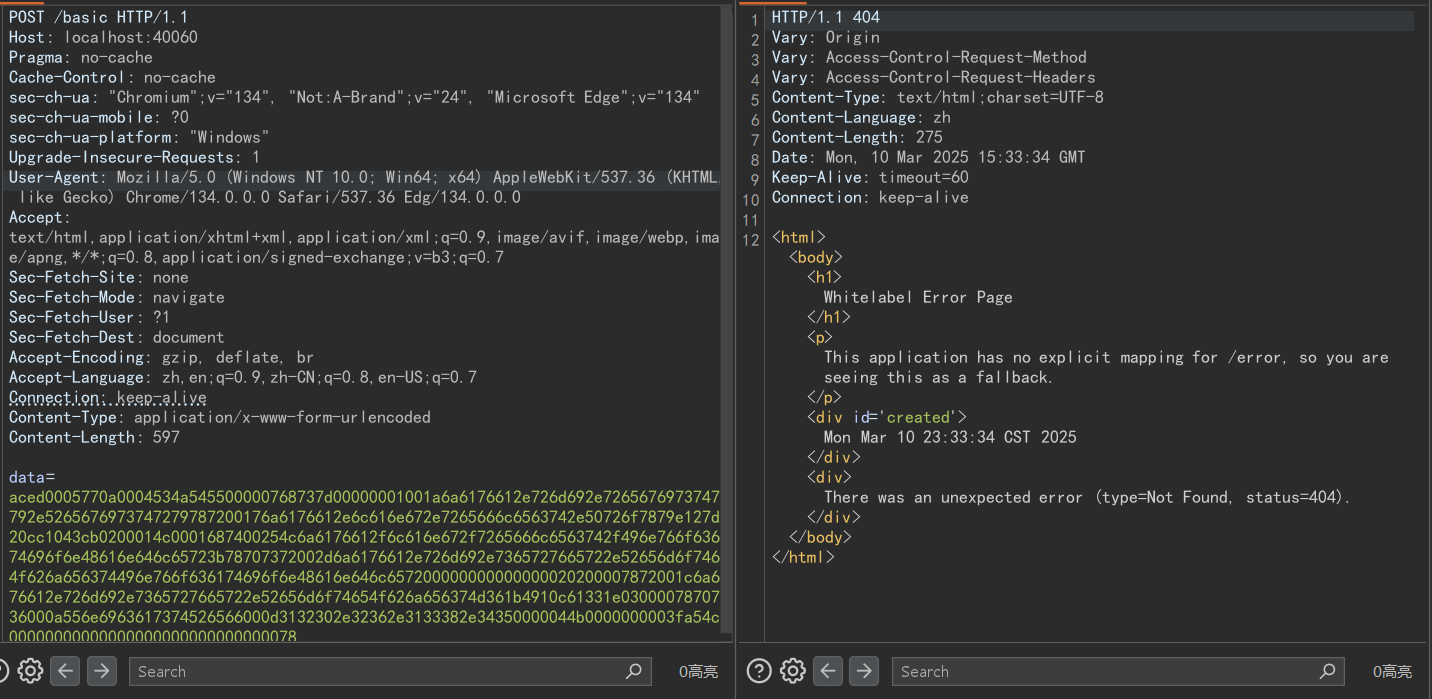
Task: Click the Content-Type x-www-form-urlencoded header
Action: pos(220,417)
